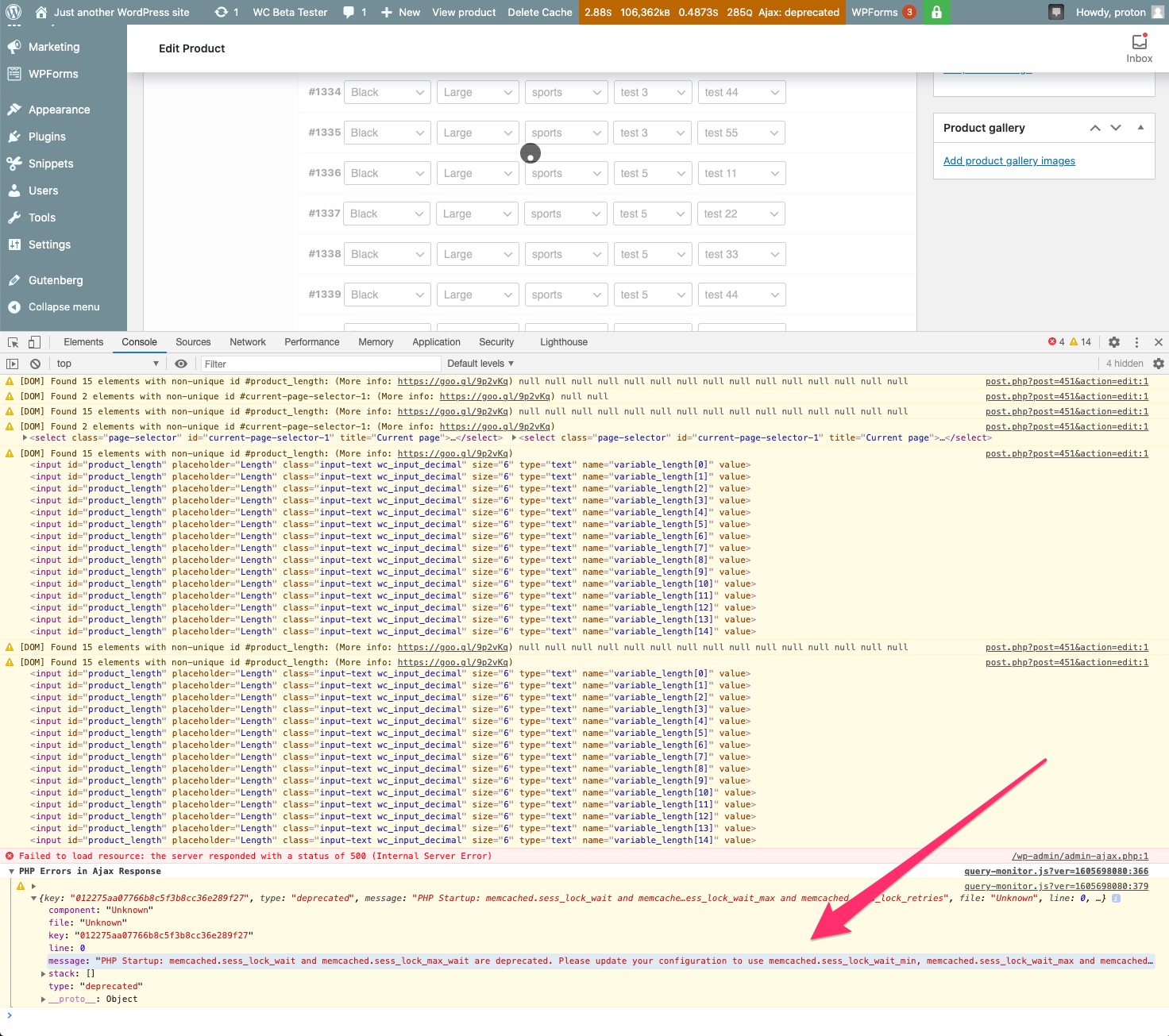
Task: Type in the console Filter field
Action: 318,364
